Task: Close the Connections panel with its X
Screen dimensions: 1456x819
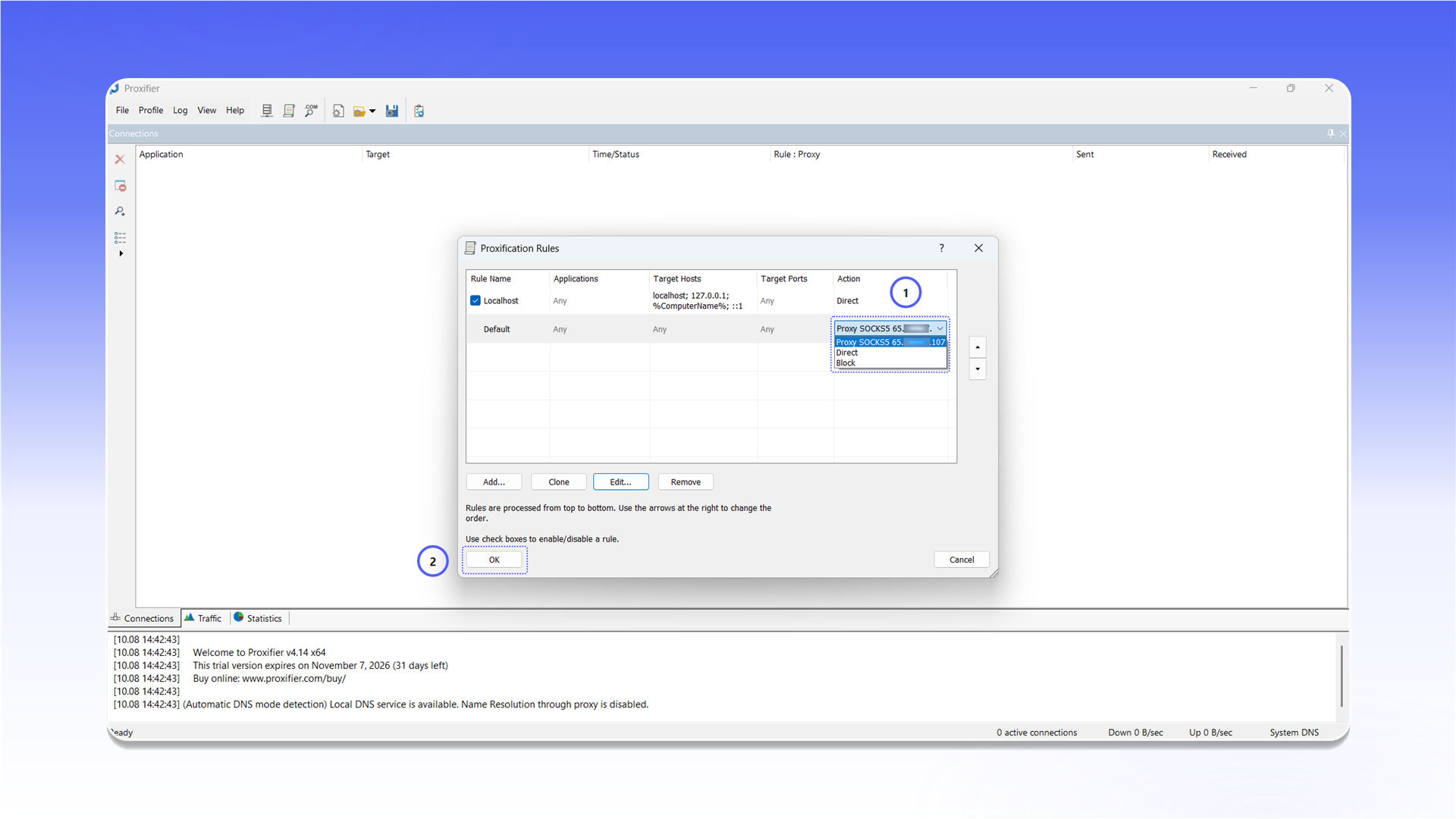Action: tap(1343, 133)
